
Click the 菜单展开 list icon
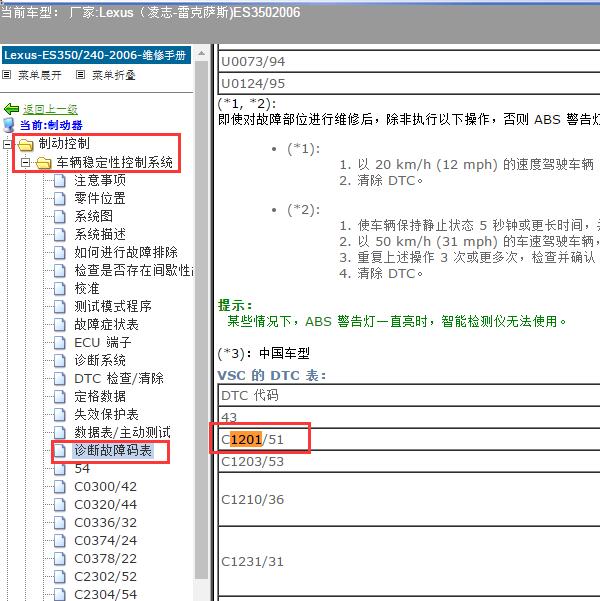(7, 74)
